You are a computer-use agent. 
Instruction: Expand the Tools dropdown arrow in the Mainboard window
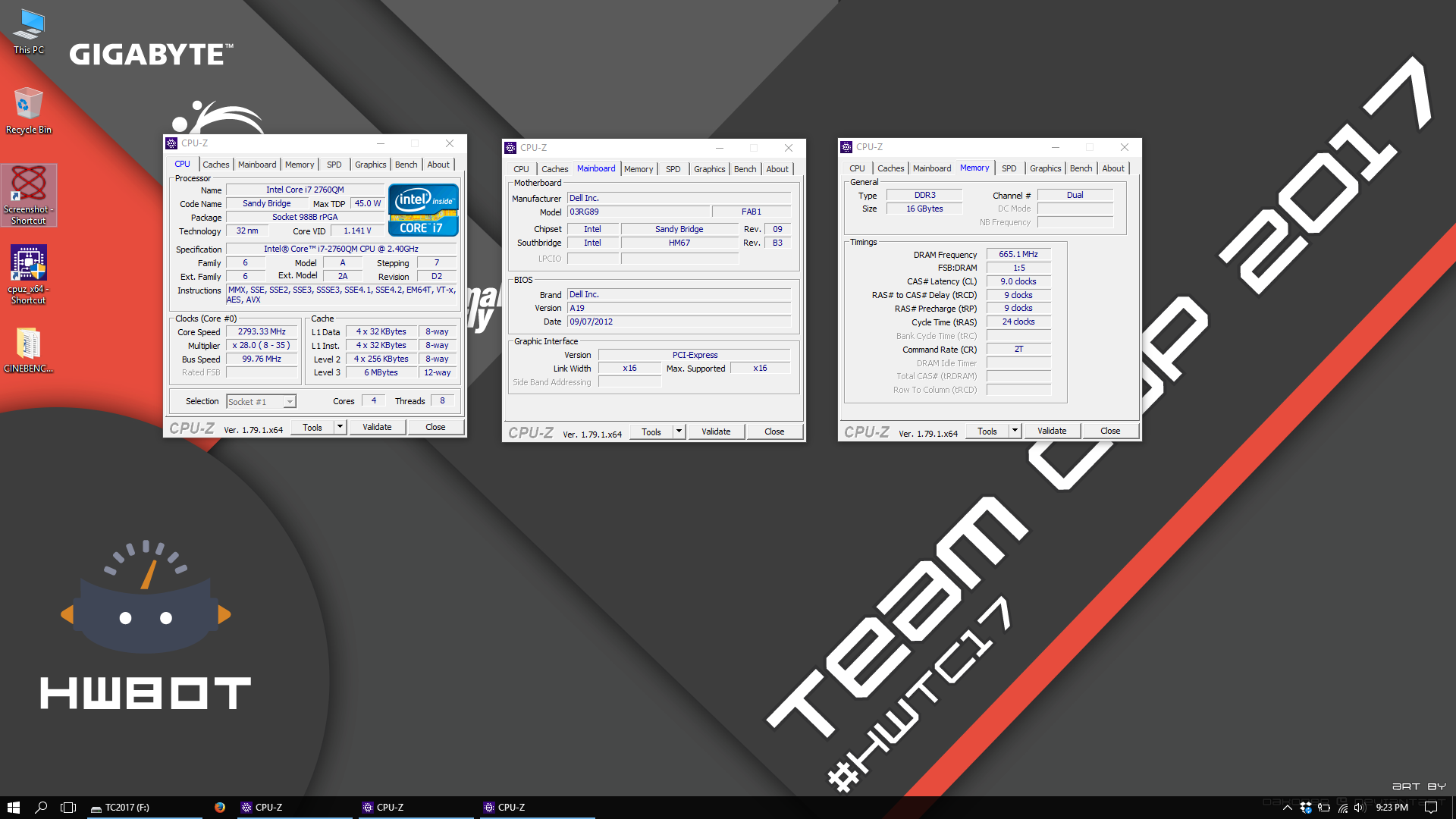[679, 431]
